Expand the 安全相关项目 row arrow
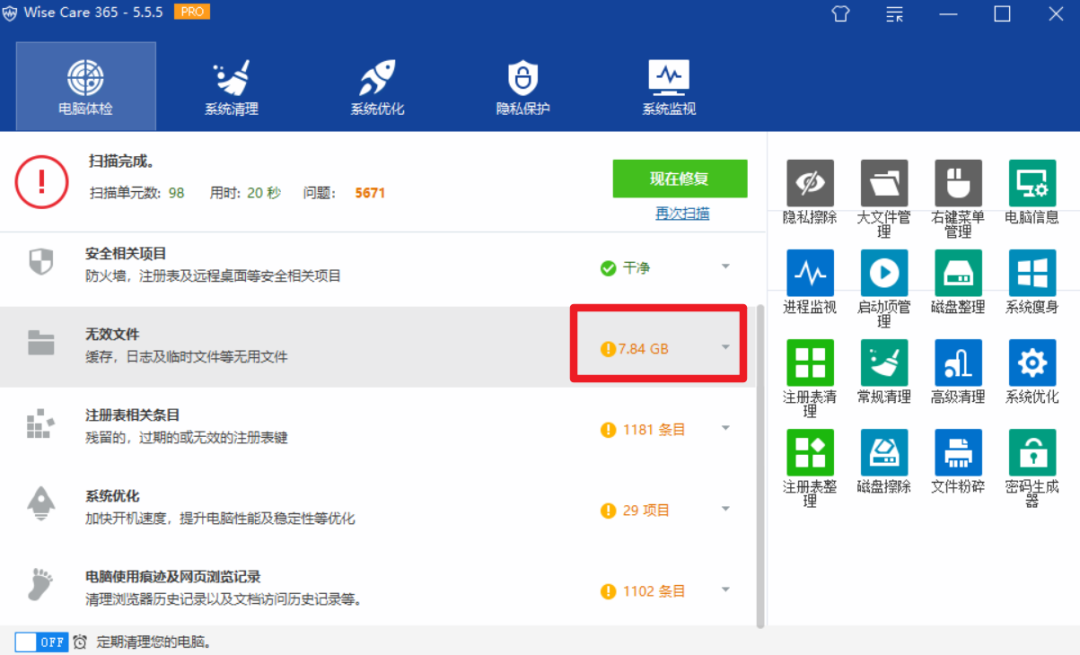The image size is (1080, 655). click(725, 267)
